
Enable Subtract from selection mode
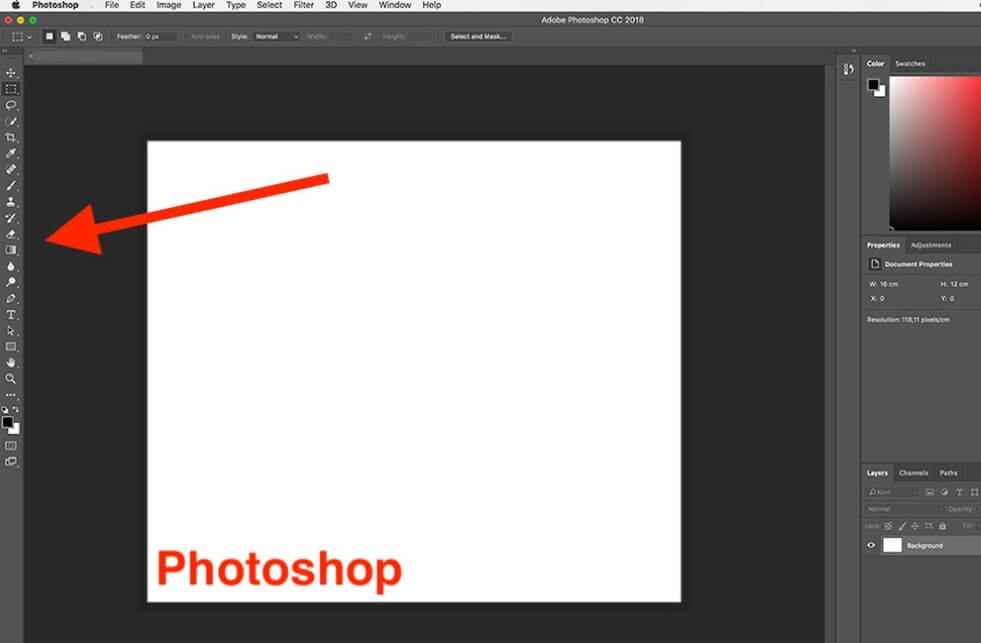coord(81,36)
